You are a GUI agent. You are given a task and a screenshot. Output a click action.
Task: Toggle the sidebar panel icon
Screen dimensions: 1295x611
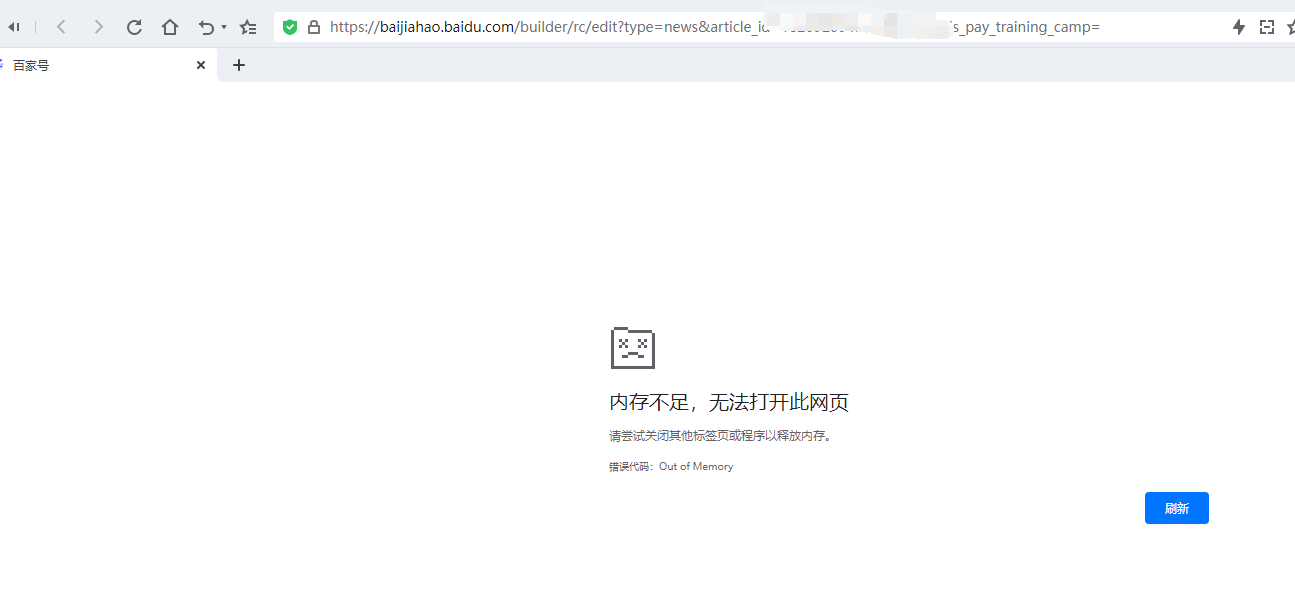[14, 27]
